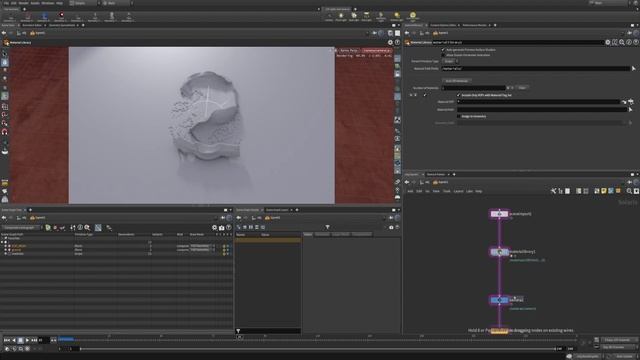Jump to the last frame
640x360 pixels.
click(x=34, y=340)
